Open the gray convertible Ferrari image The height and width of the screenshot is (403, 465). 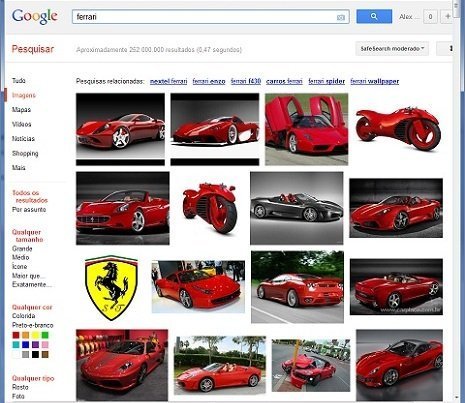[x=297, y=208]
